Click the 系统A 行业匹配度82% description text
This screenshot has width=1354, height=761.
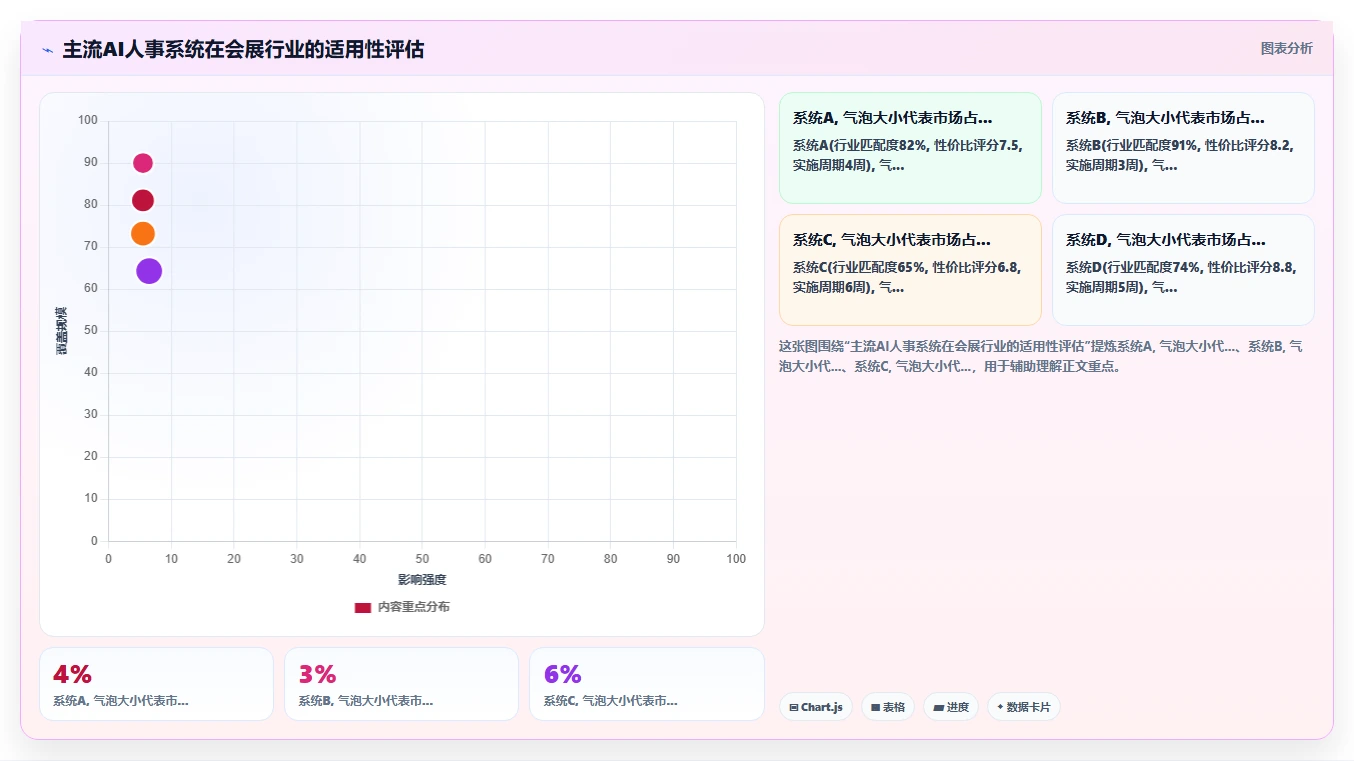click(x=908, y=155)
